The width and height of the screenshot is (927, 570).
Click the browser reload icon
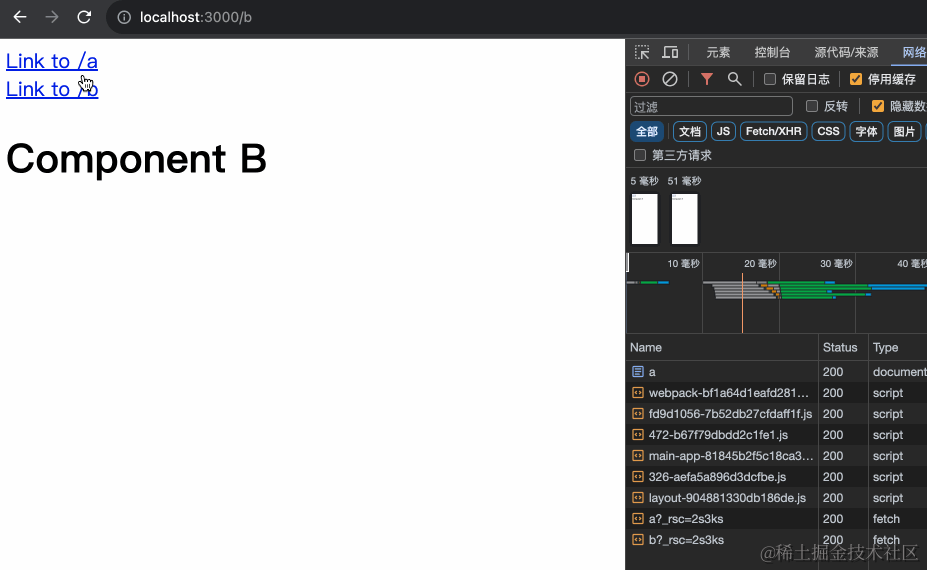click(x=84, y=17)
